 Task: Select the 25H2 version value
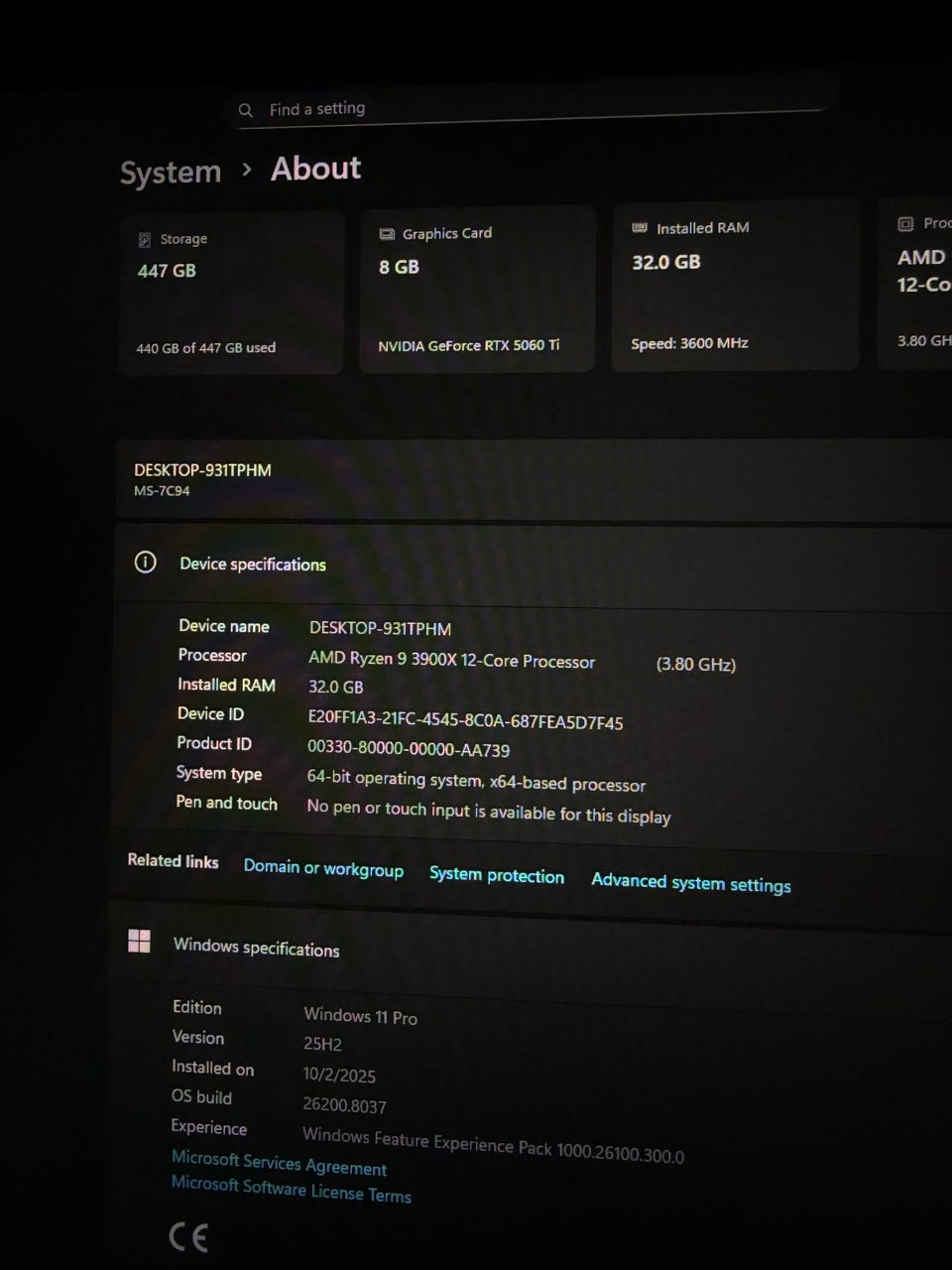click(322, 1044)
